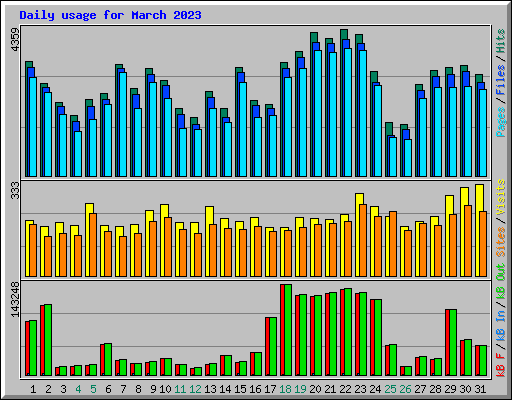The width and height of the screenshot is (512, 400).
Task: Click the 333 axis value
Action: tap(15, 190)
